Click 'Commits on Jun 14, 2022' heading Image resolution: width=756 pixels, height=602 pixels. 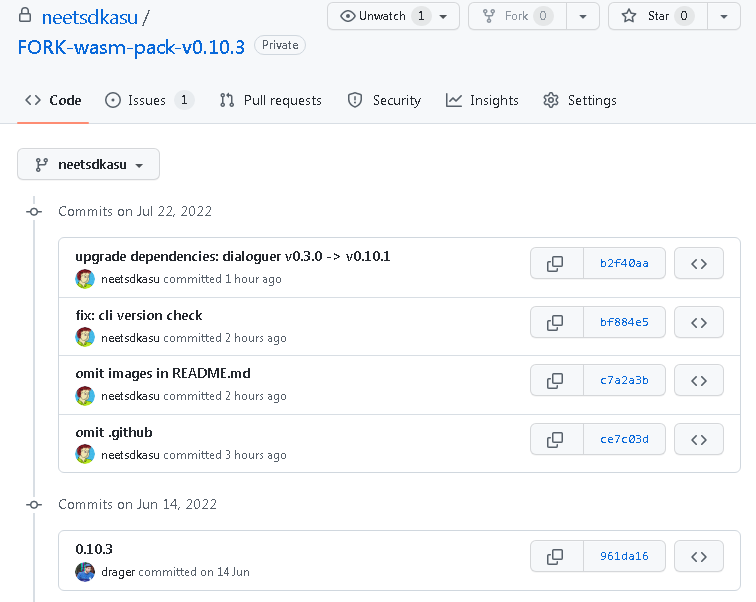pos(137,504)
